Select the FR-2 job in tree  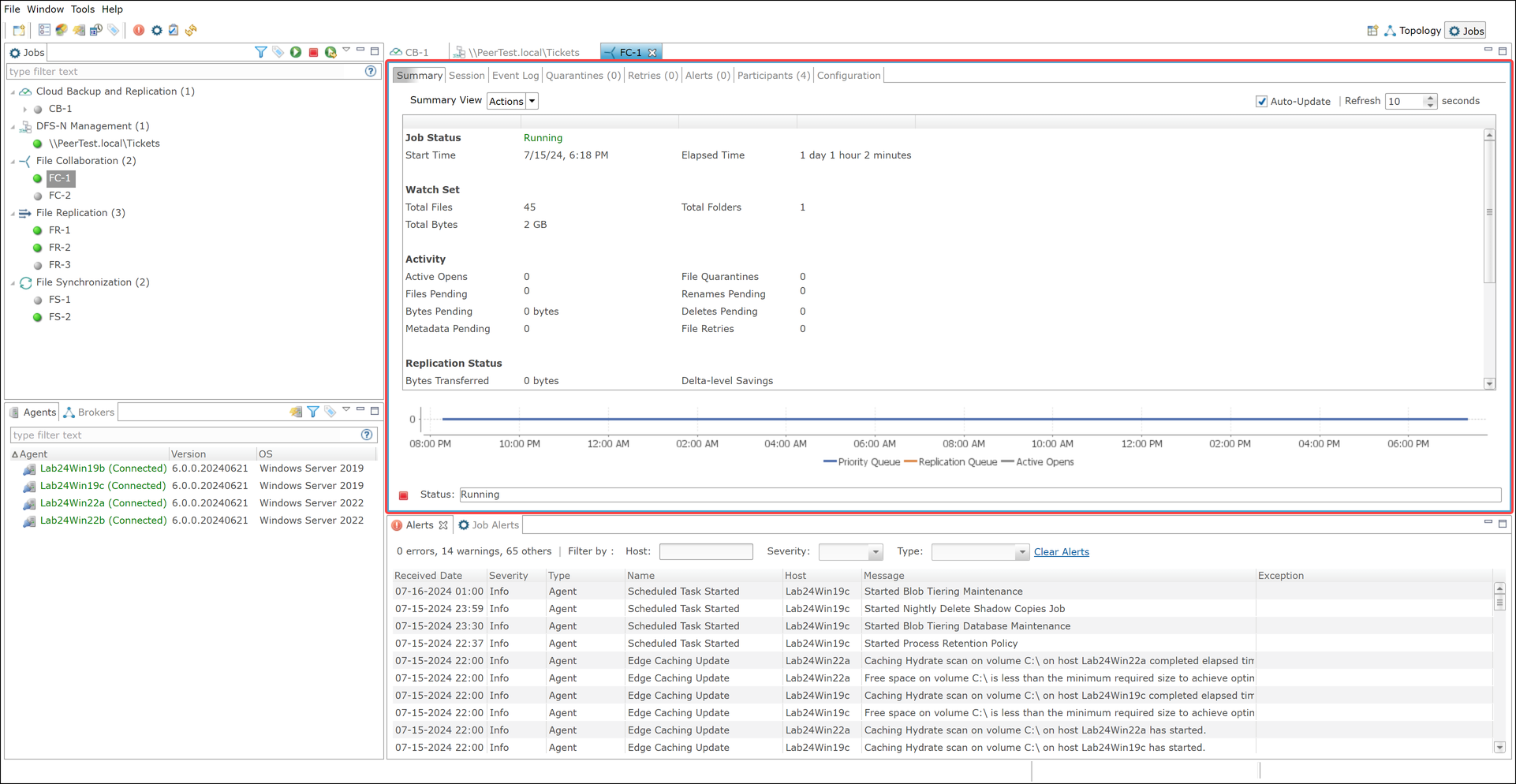pos(59,248)
